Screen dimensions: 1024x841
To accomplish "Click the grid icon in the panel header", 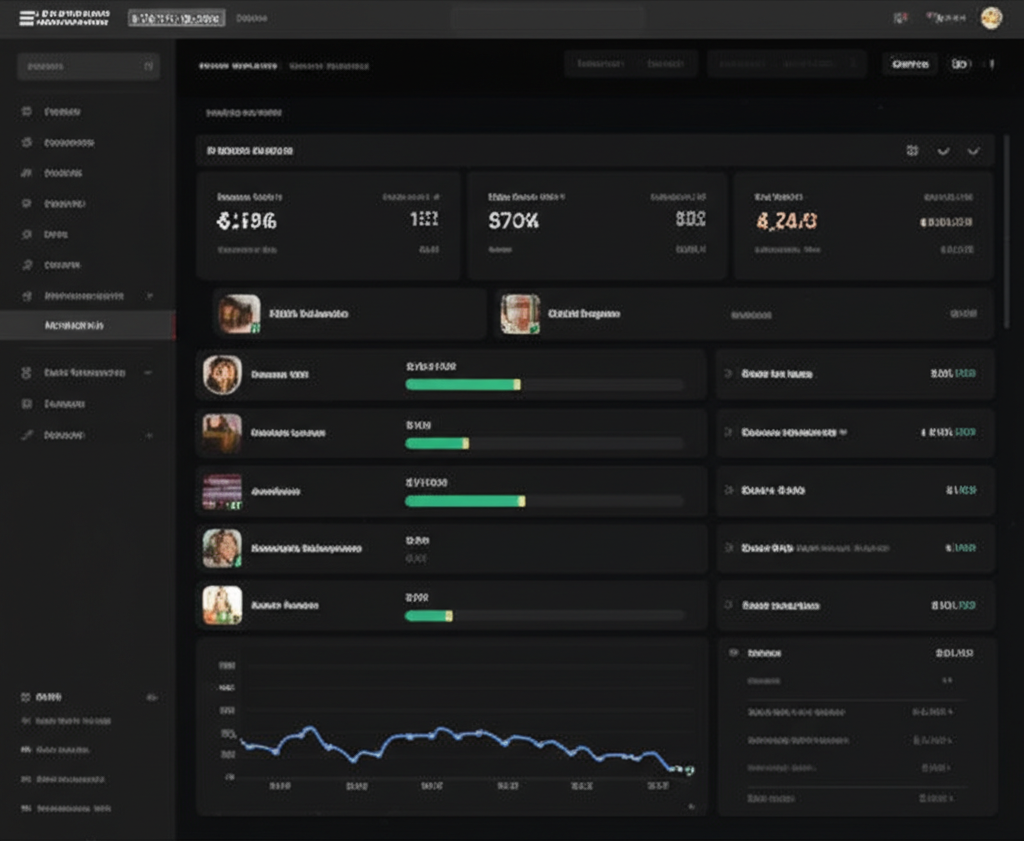I will (912, 151).
